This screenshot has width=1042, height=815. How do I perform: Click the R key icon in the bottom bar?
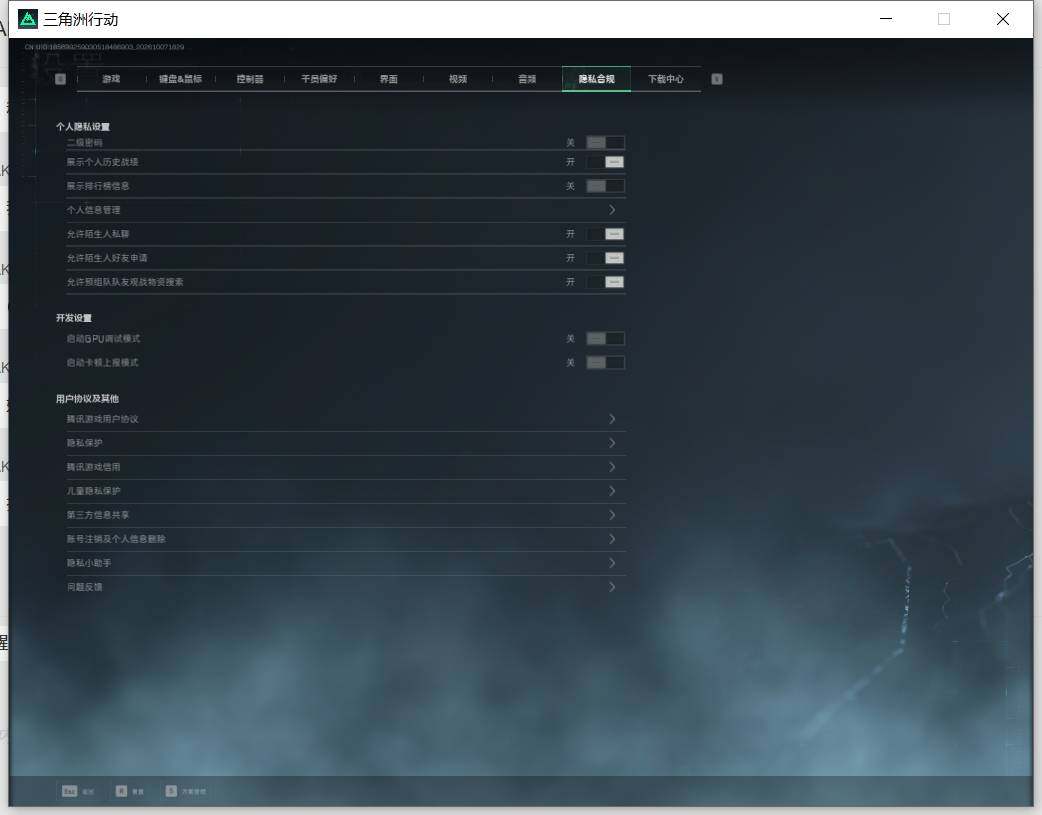121,791
